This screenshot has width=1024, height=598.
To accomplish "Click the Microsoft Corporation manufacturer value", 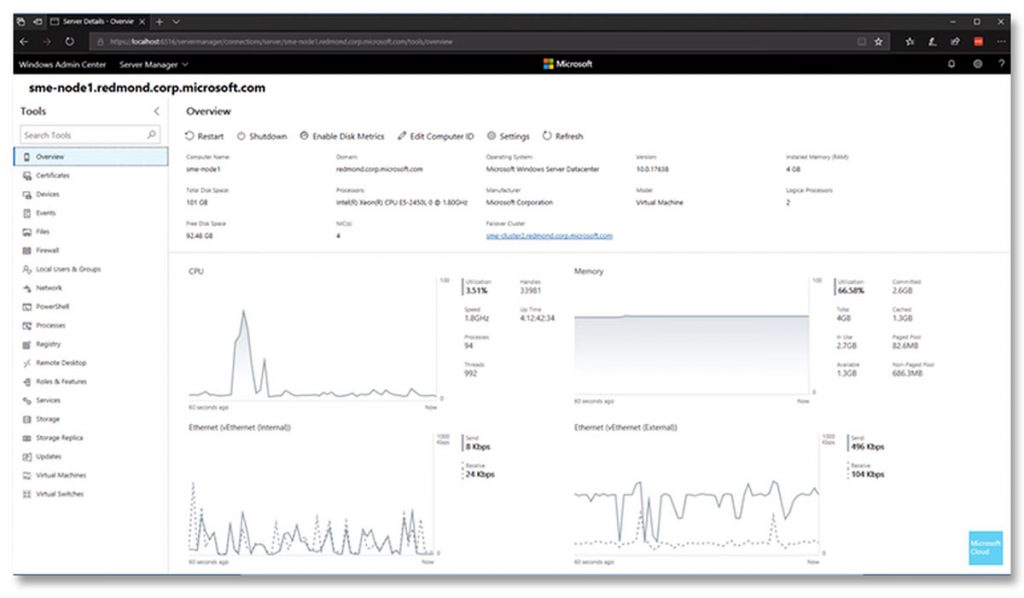I will [519, 202].
